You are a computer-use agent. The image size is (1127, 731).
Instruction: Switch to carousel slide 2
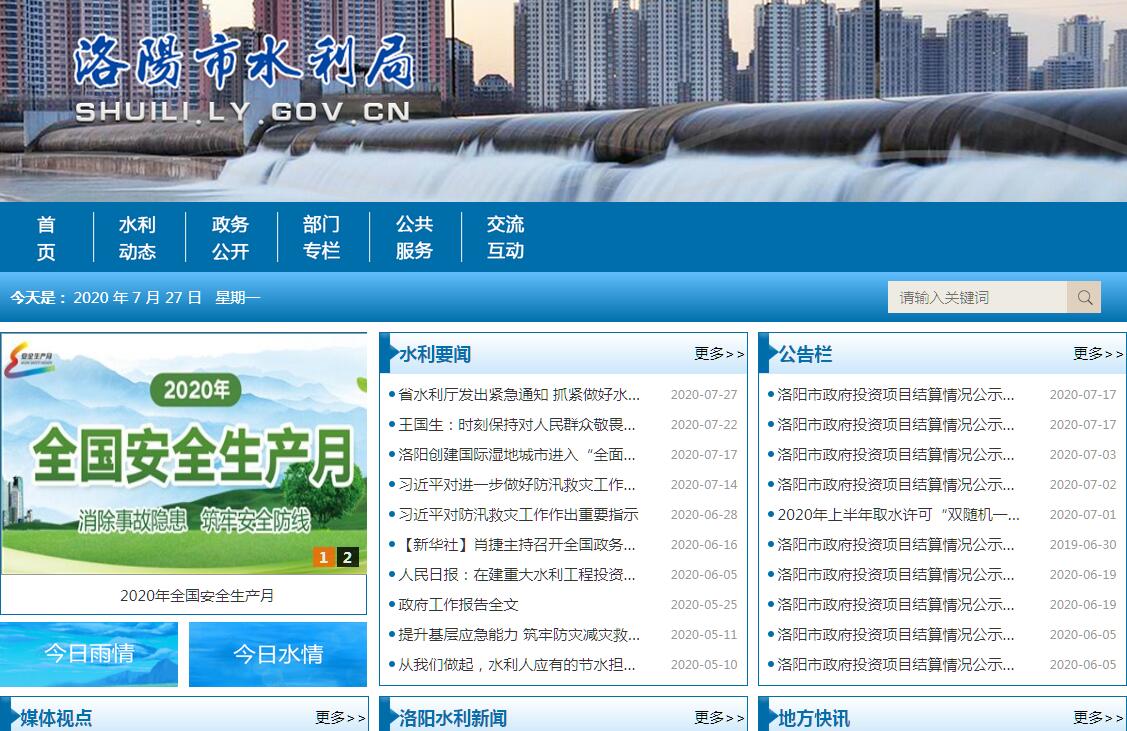tap(347, 557)
